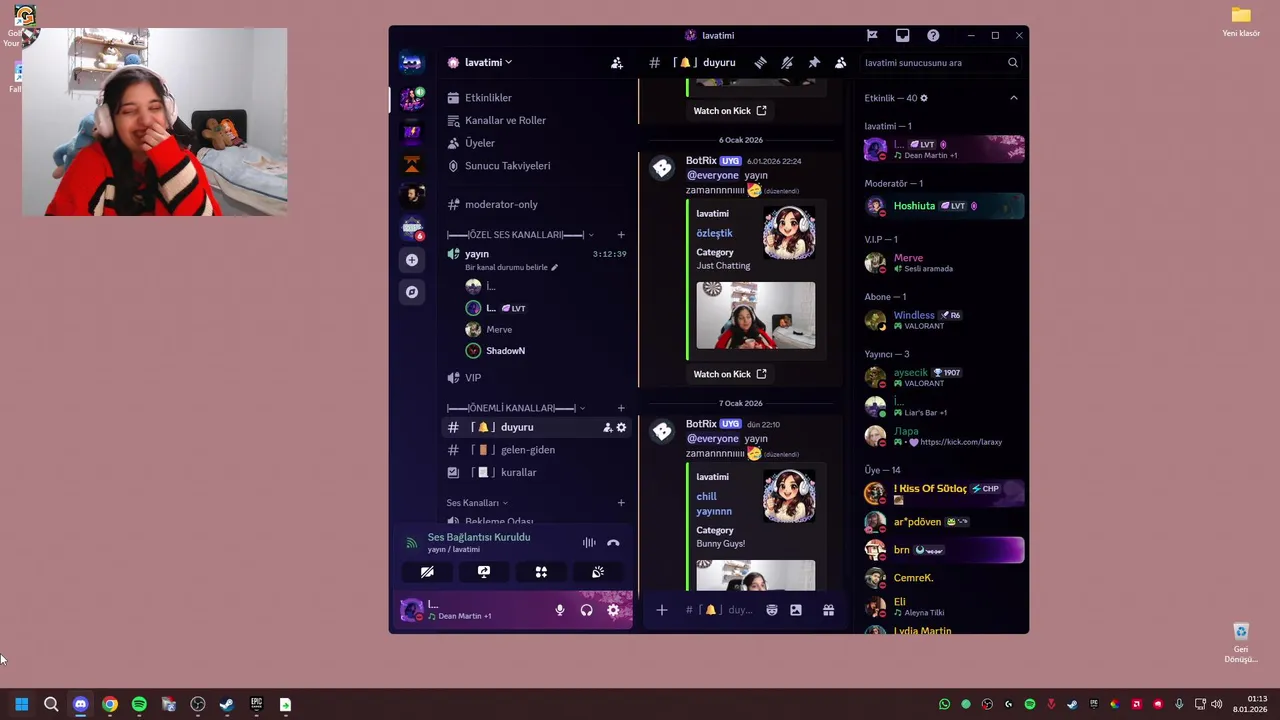Add channel to ÖNEMLİ KANALLAR plus

(x=621, y=408)
